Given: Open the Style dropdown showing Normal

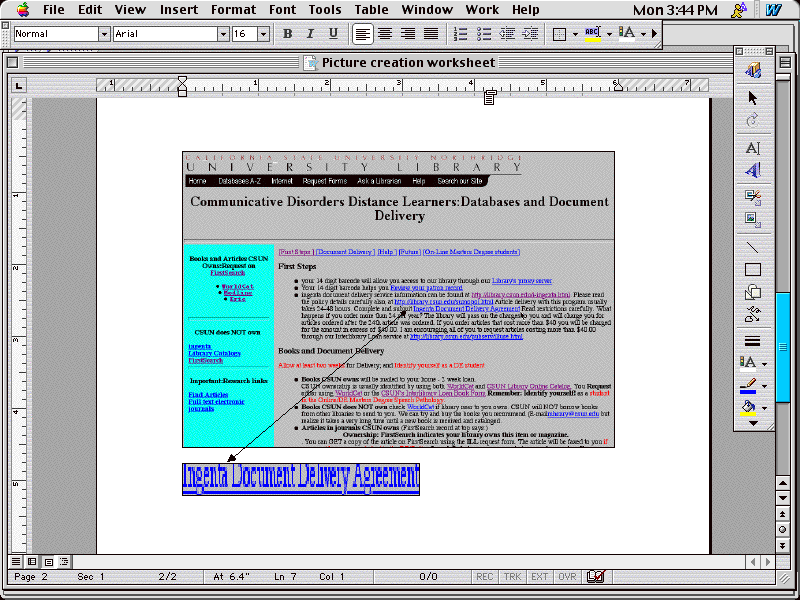Looking at the screenshot, I should click(104, 34).
